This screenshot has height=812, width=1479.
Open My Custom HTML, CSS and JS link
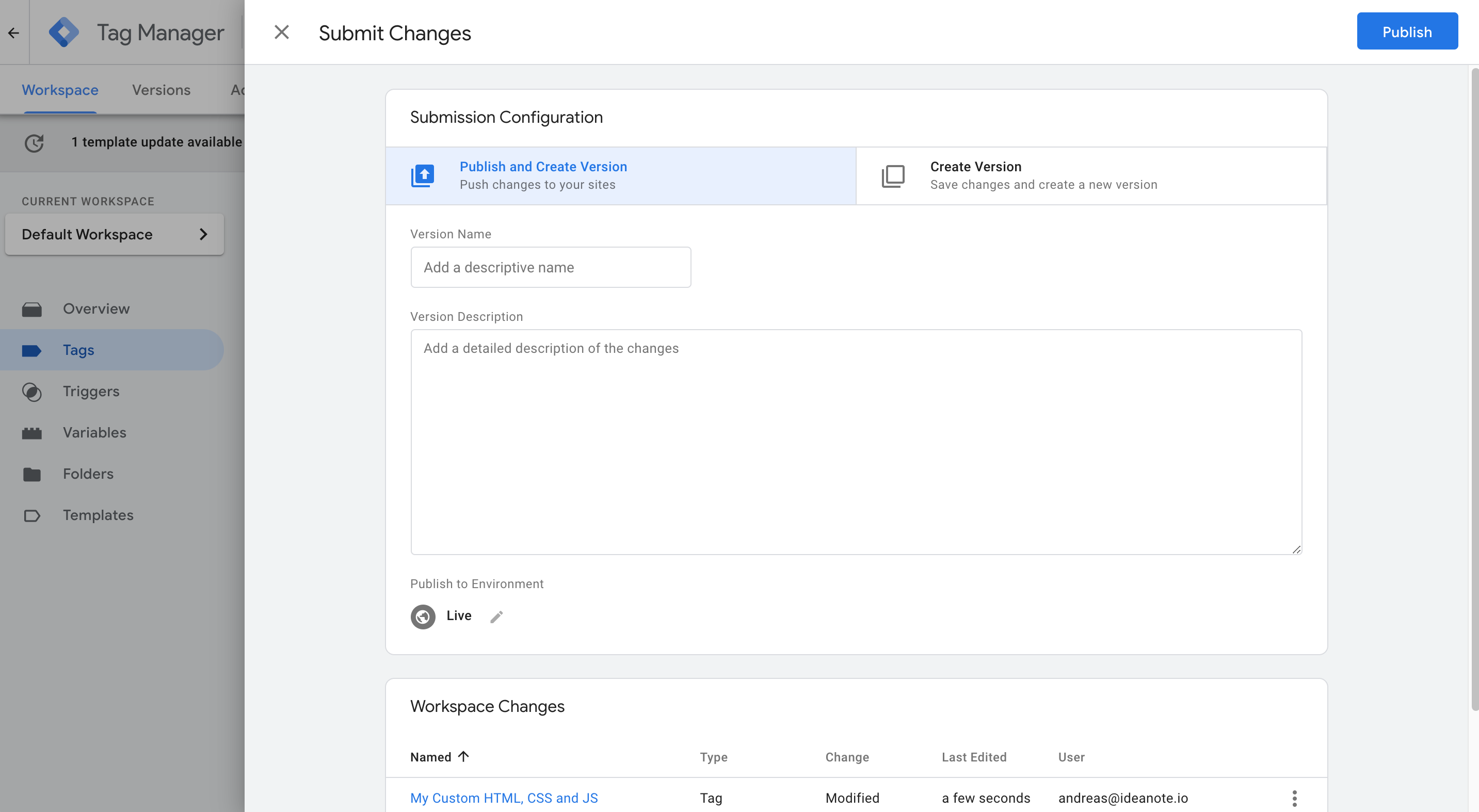504,798
